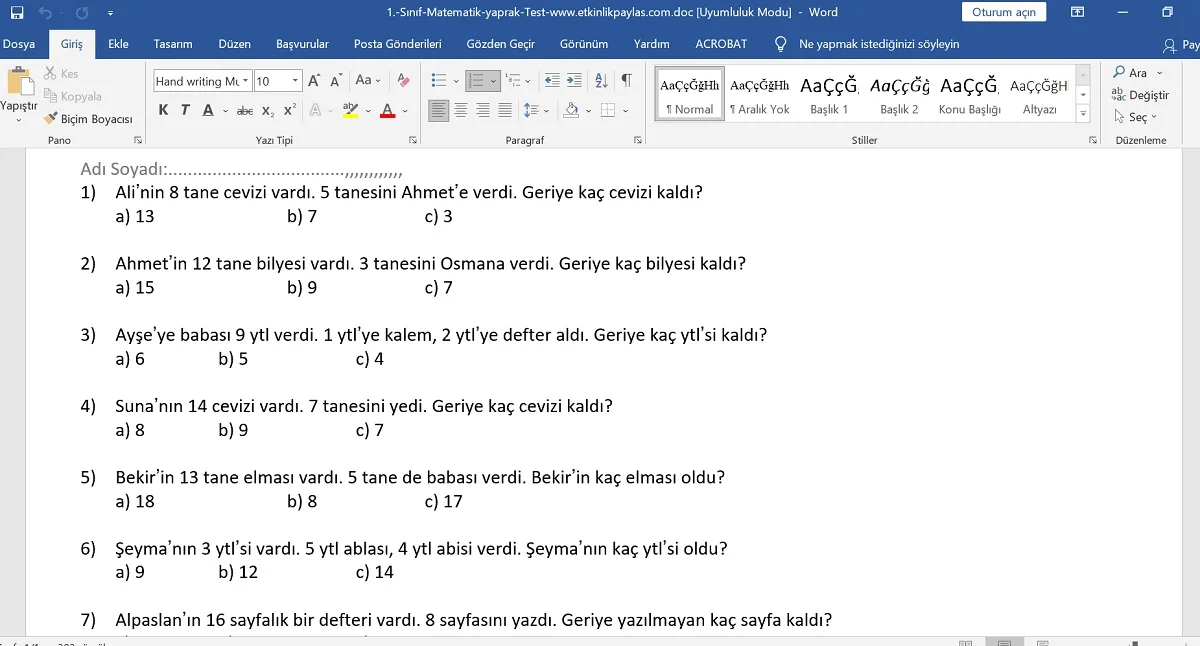Image resolution: width=1200 pixels, height=646 pixels.
Task: Apply subscript x₂ formatting
Action: (268, 111)
